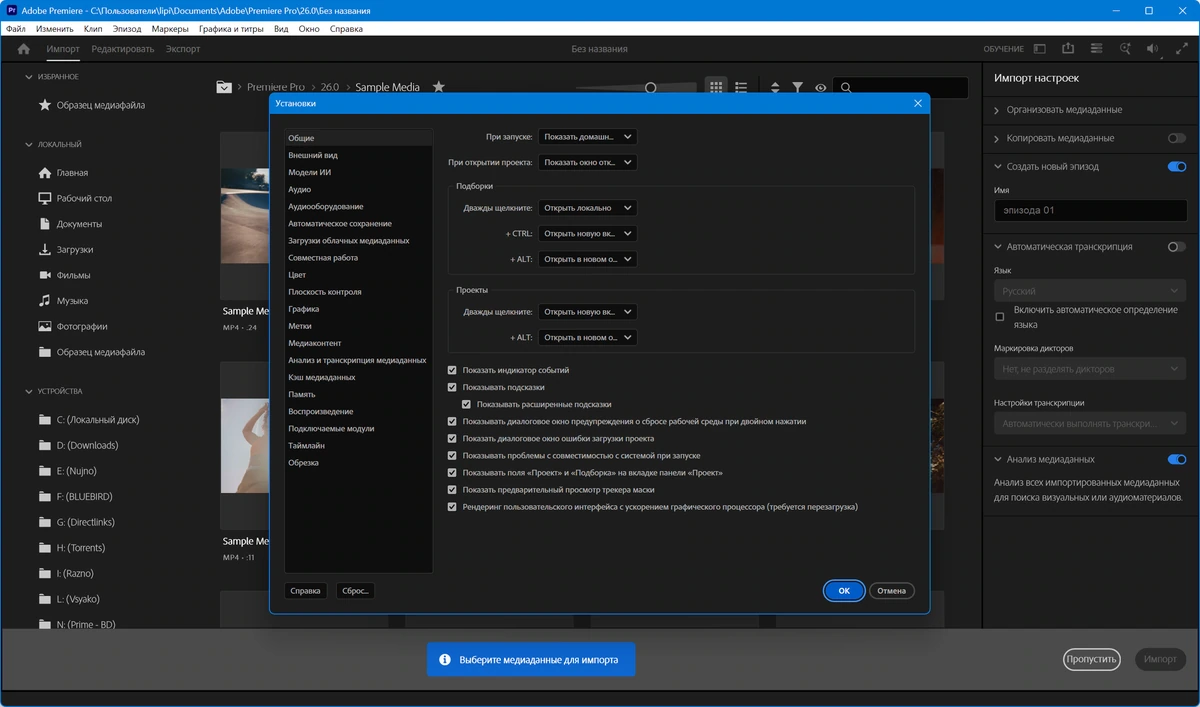This screenshot has height=707, width=1200.
Task: Open the Графика и титры menu
Action: click(231, 29)
